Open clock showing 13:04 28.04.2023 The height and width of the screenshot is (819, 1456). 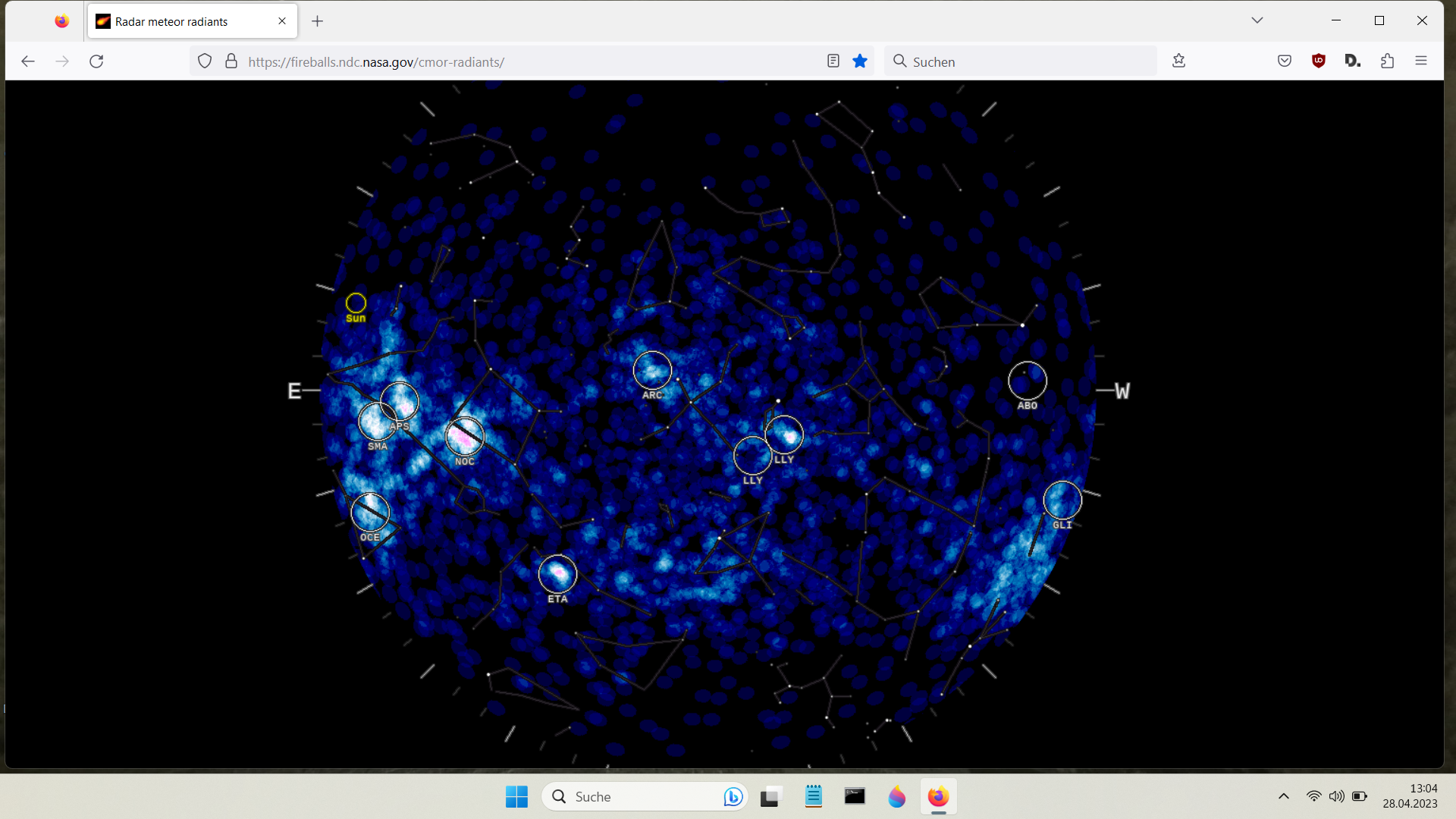1410,796
